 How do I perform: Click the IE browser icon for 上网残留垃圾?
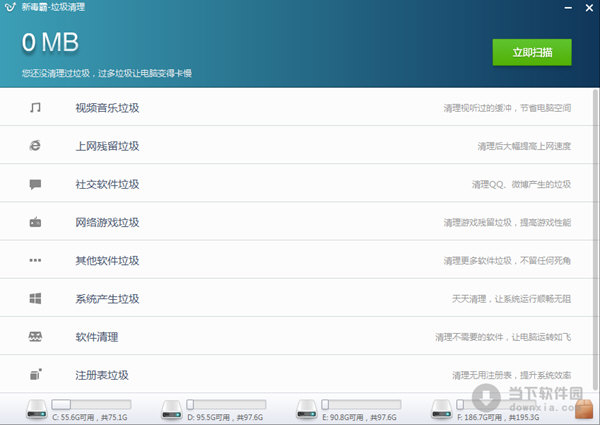35,146
